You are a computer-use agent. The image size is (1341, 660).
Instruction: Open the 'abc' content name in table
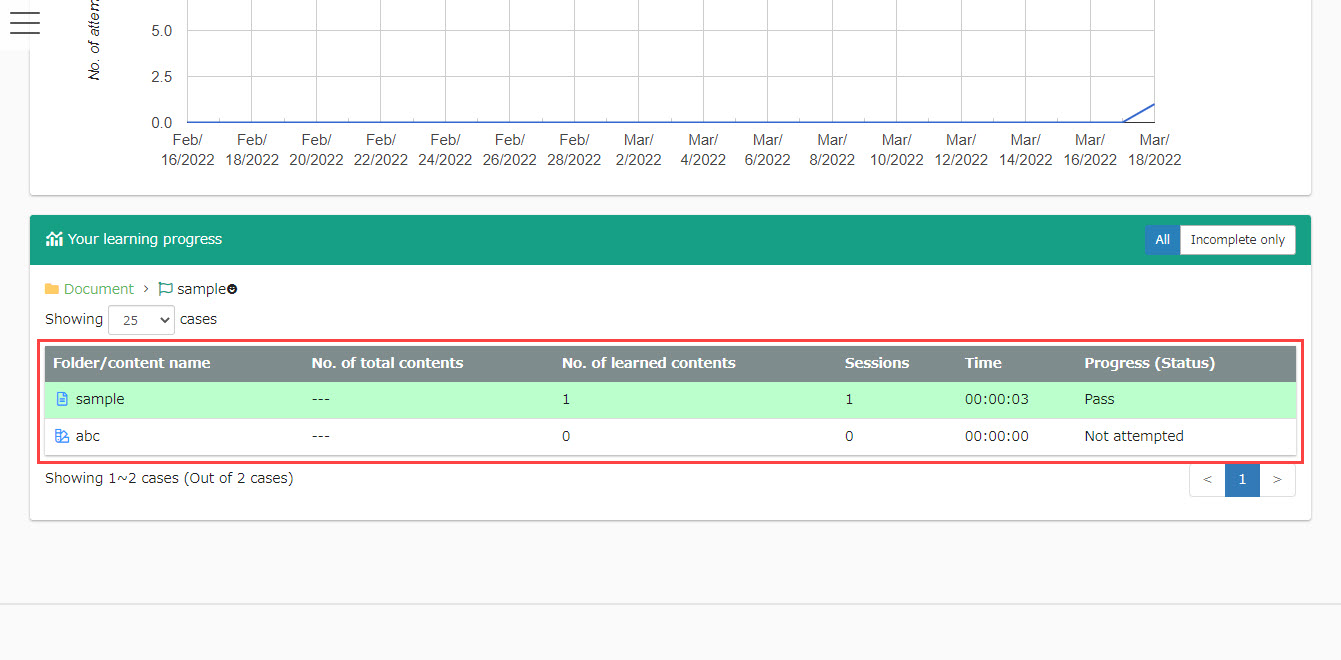[x=88, y=436]
